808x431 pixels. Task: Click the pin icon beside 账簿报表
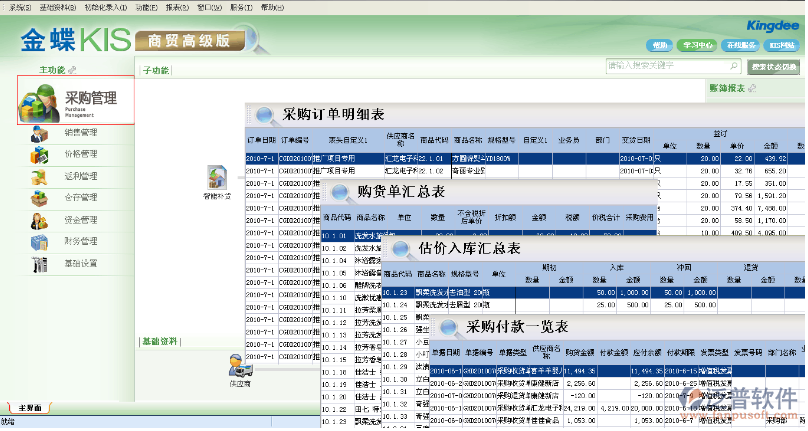751,89
